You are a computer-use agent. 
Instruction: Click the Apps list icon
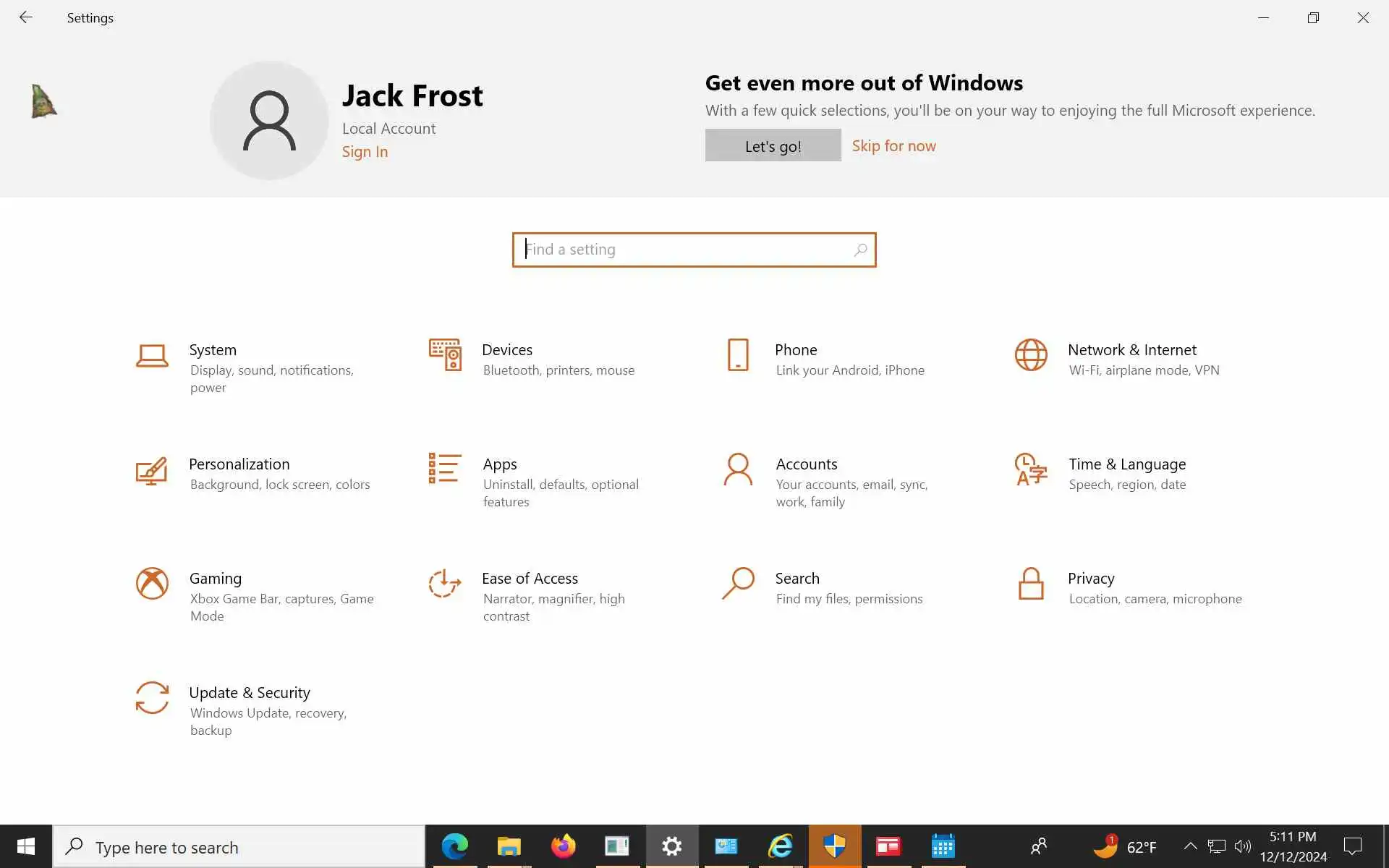point(445,468)
